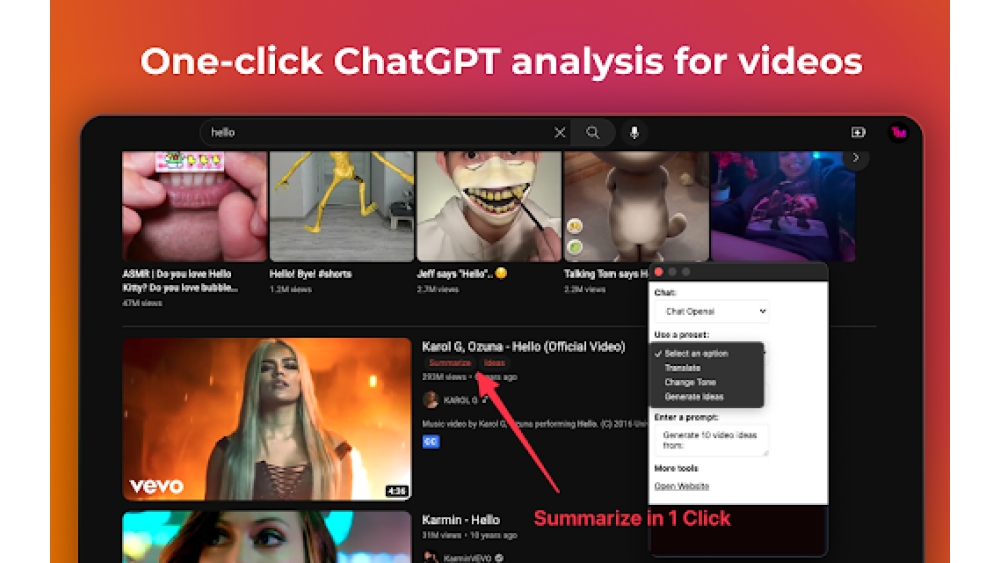Open the Talking Tom short thumbnail
Image resolution: width=1000 pixels, height=563 pixels.
(636, 206)
